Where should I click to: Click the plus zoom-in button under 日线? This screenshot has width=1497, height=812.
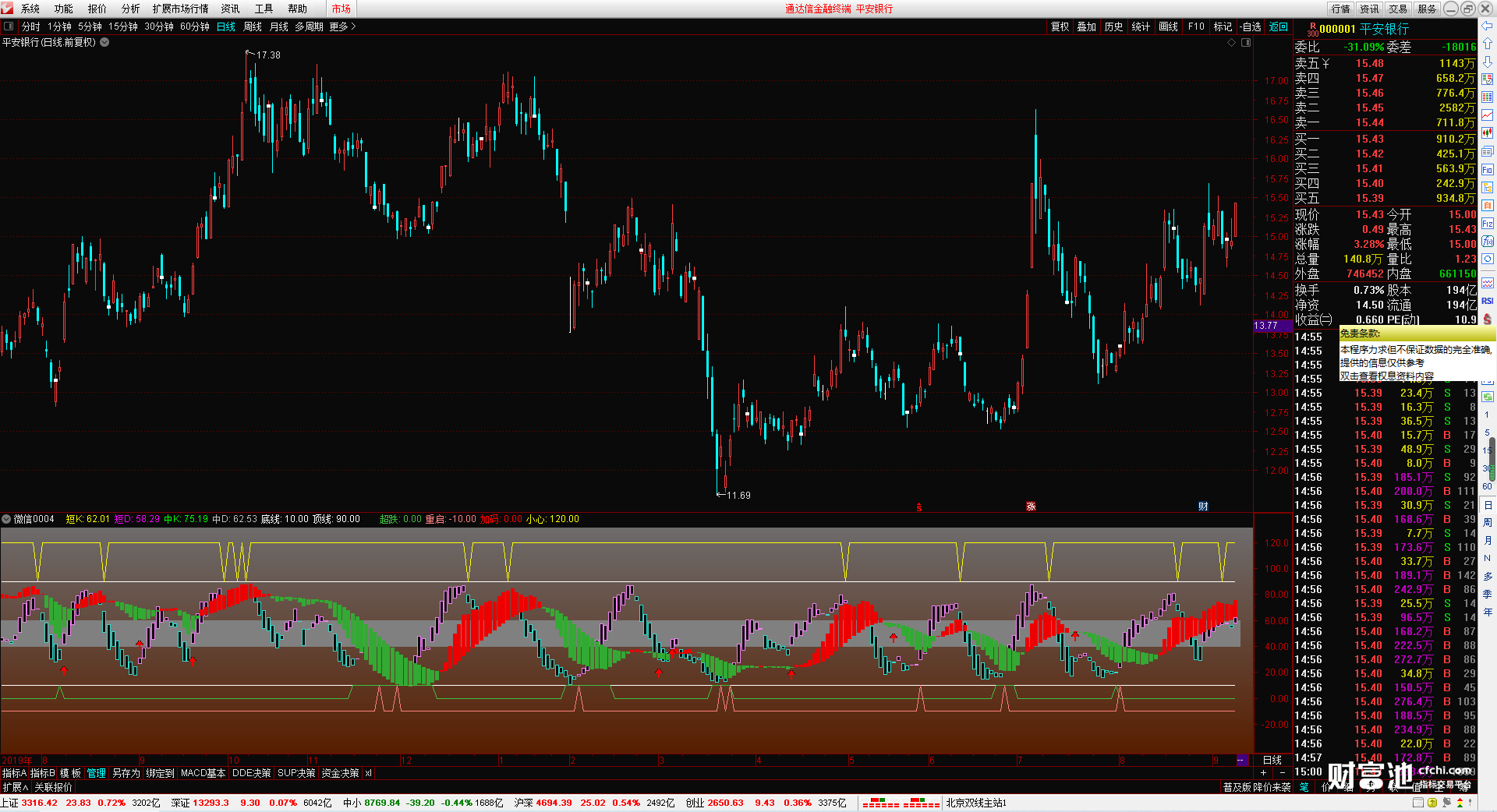pos(1263,773)
